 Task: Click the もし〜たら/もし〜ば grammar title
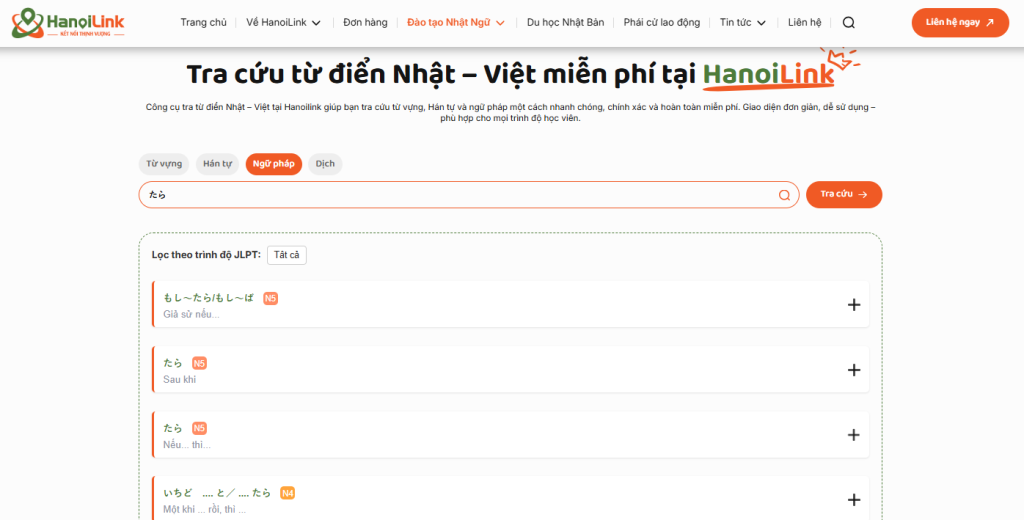(x=209, y=298)
